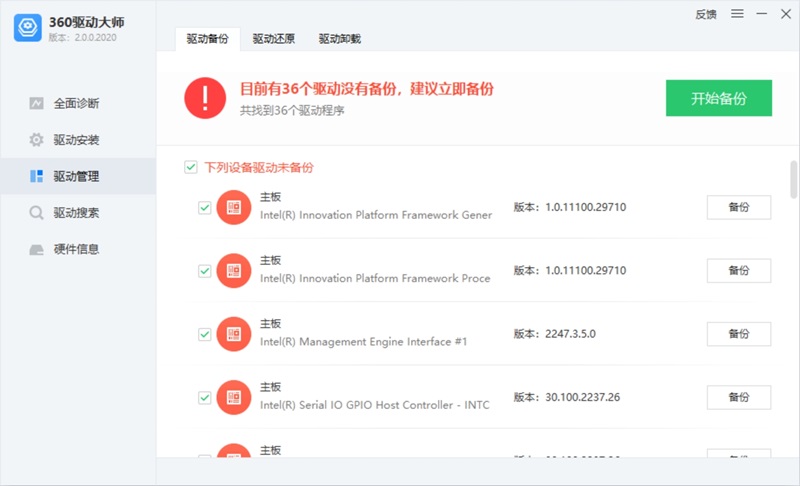Click motherboard icon for Innovation Platform Framework Gener
This screenshot has width=800, height=486.
[x=234, y=208]
